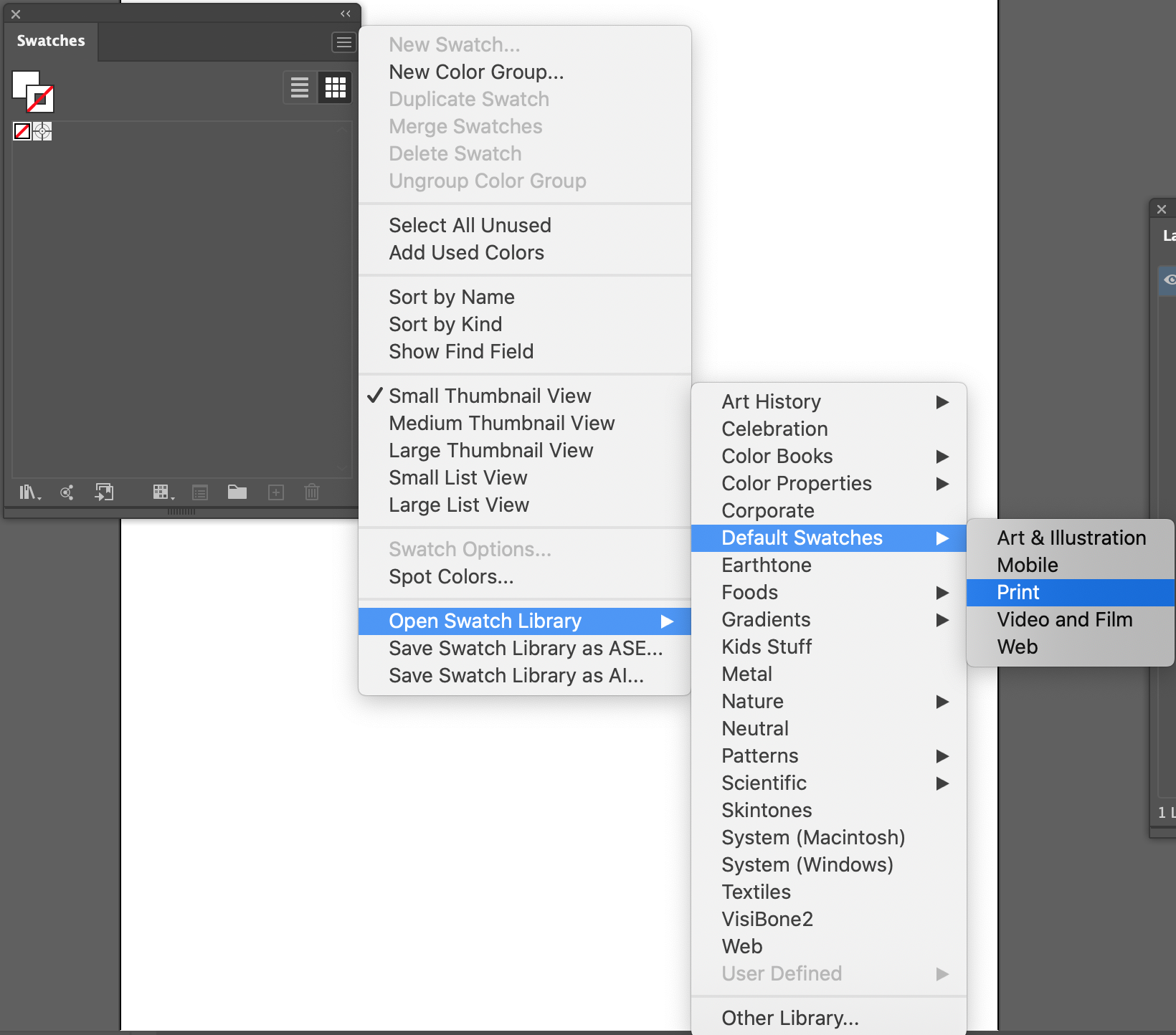Expand the Patterns submenu
1176x1035 pixels.
click(829, 755)
